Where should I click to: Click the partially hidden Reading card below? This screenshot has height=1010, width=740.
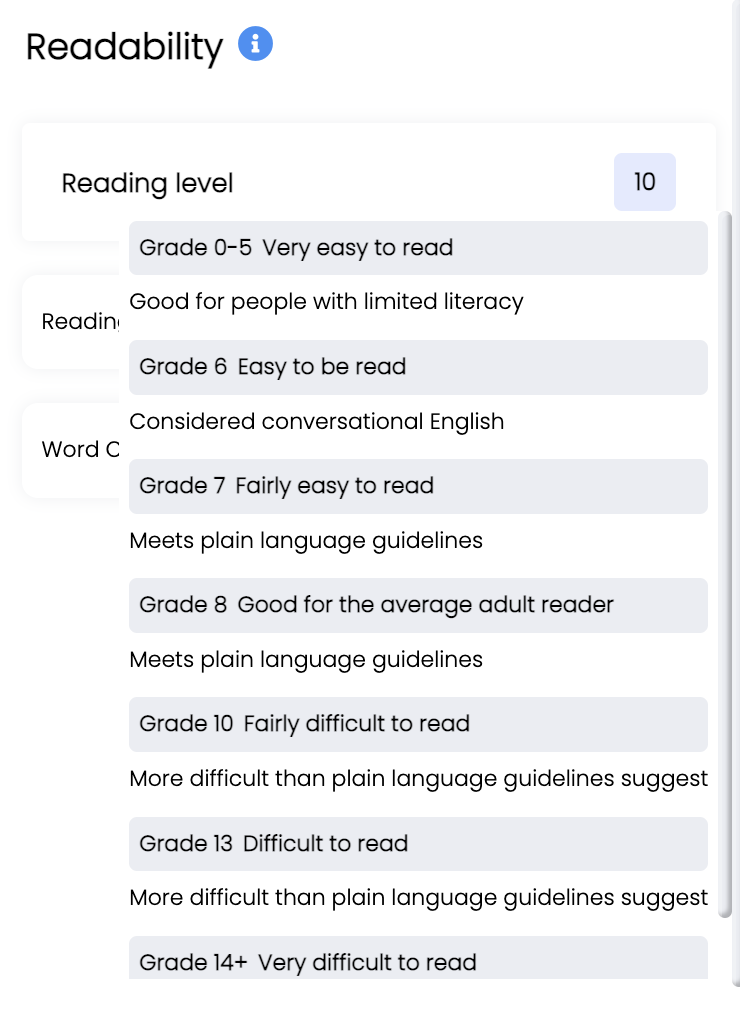click(71, 321)
